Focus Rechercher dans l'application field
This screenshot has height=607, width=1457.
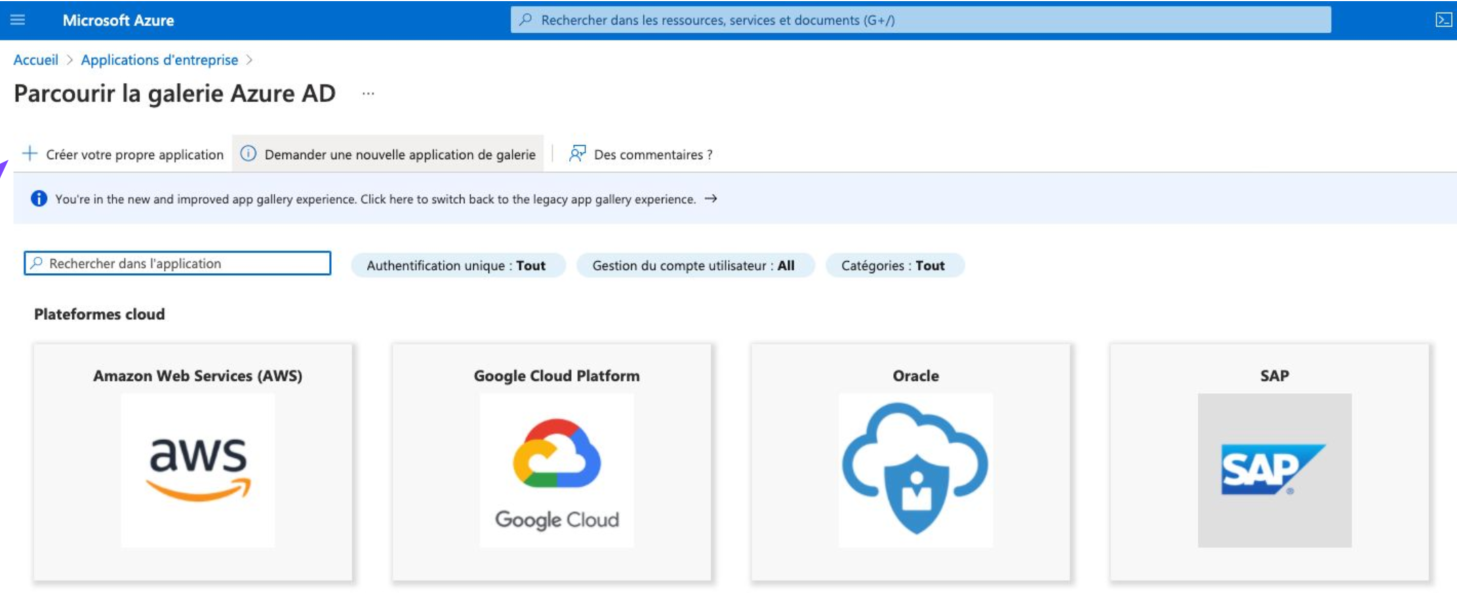[178, 264]
